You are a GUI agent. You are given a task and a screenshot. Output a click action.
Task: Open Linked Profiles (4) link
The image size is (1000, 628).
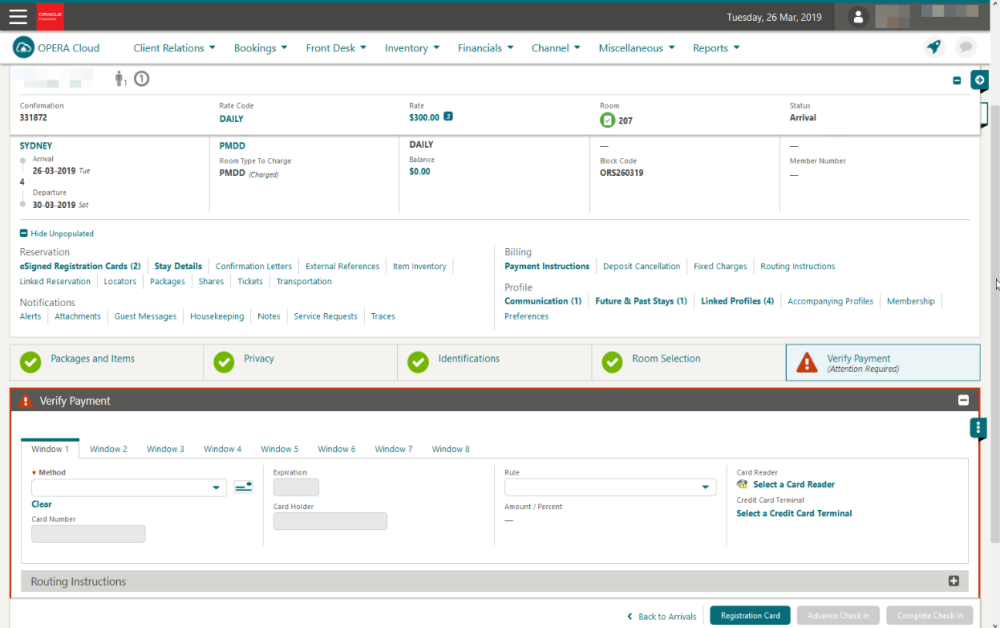(x=737, y=301)
